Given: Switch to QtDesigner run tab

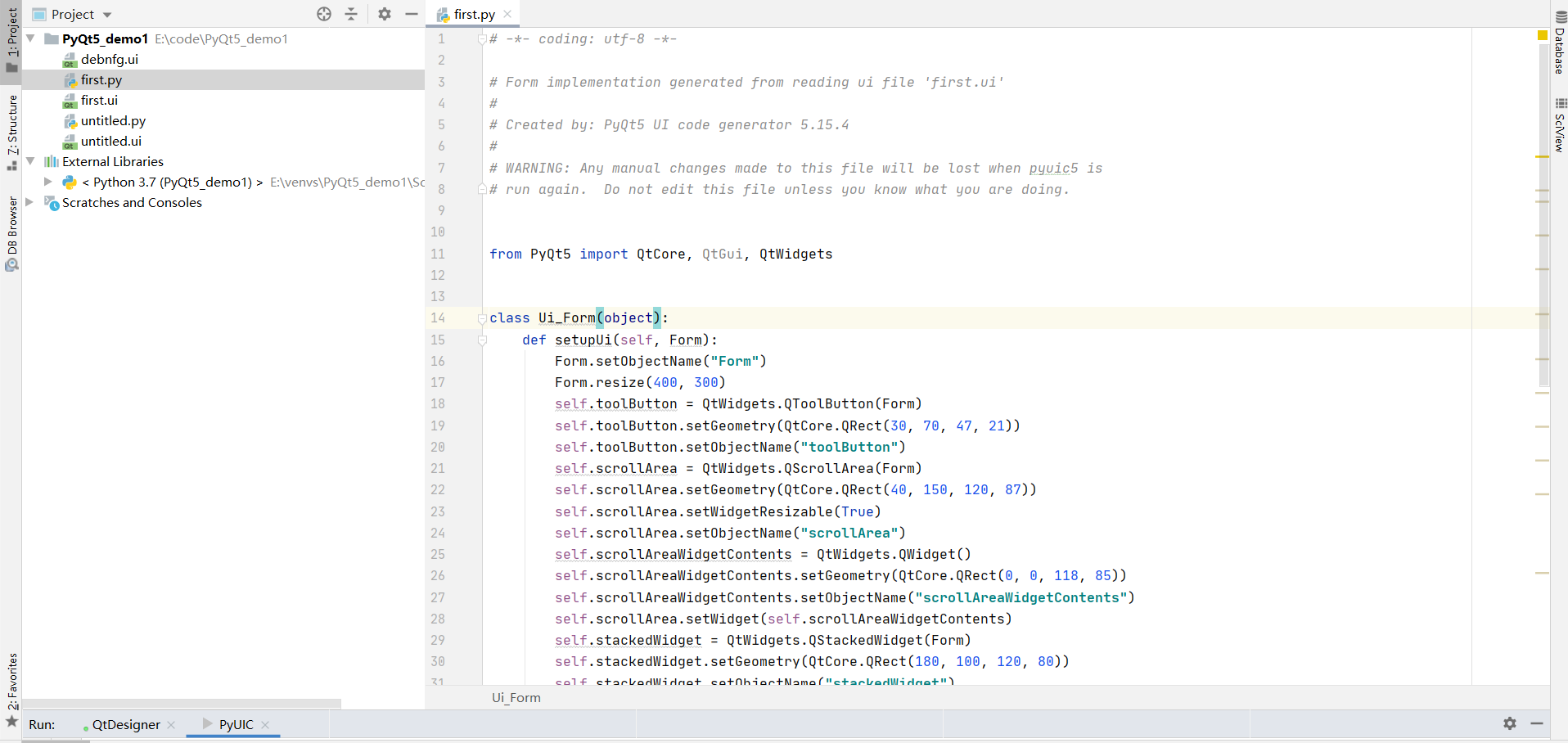Looking at the screenshot, I should click(x=125, y=724).
